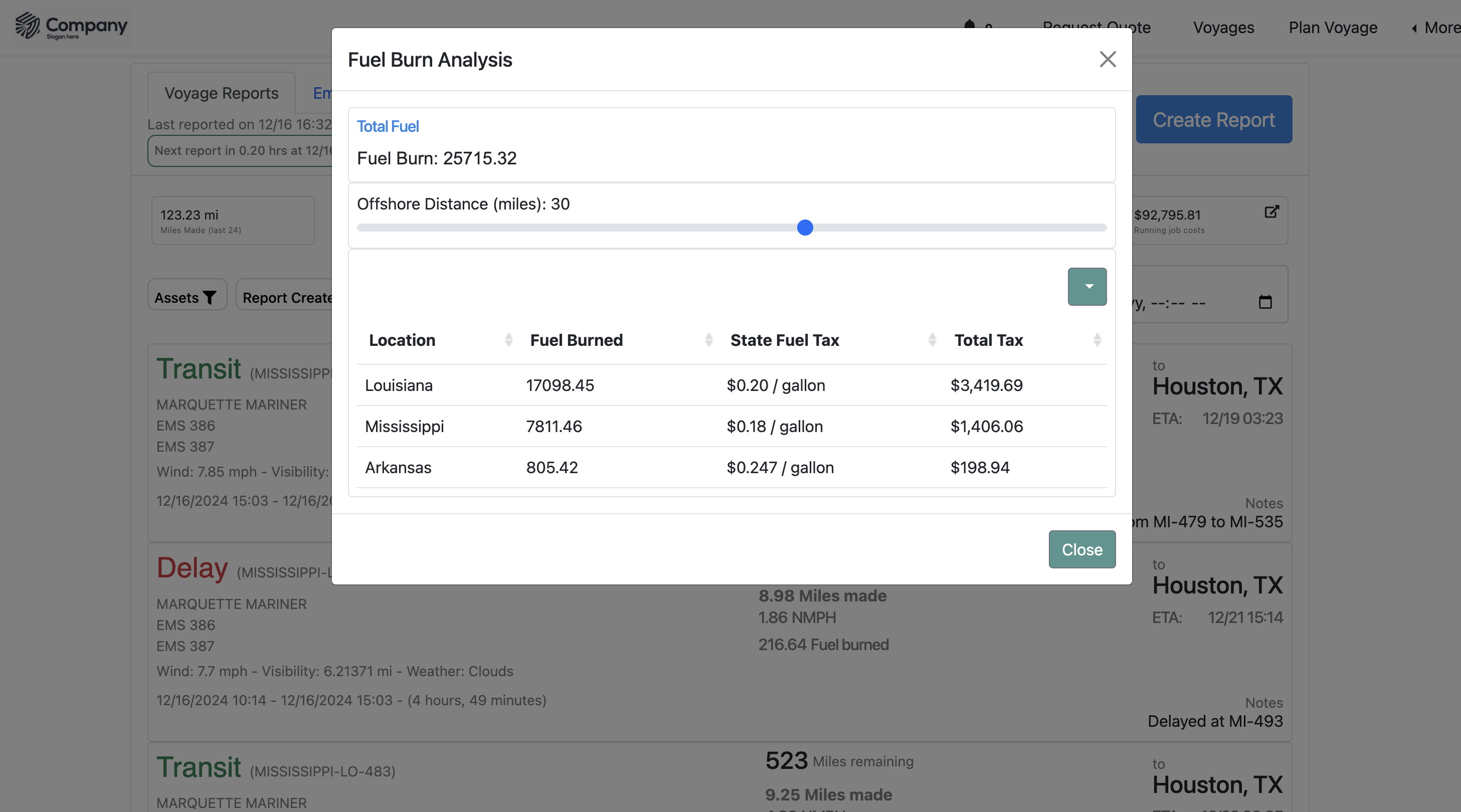1461x812 pixels.
Task: Expand the More menu arrow
Action: tap(1414, 28)
